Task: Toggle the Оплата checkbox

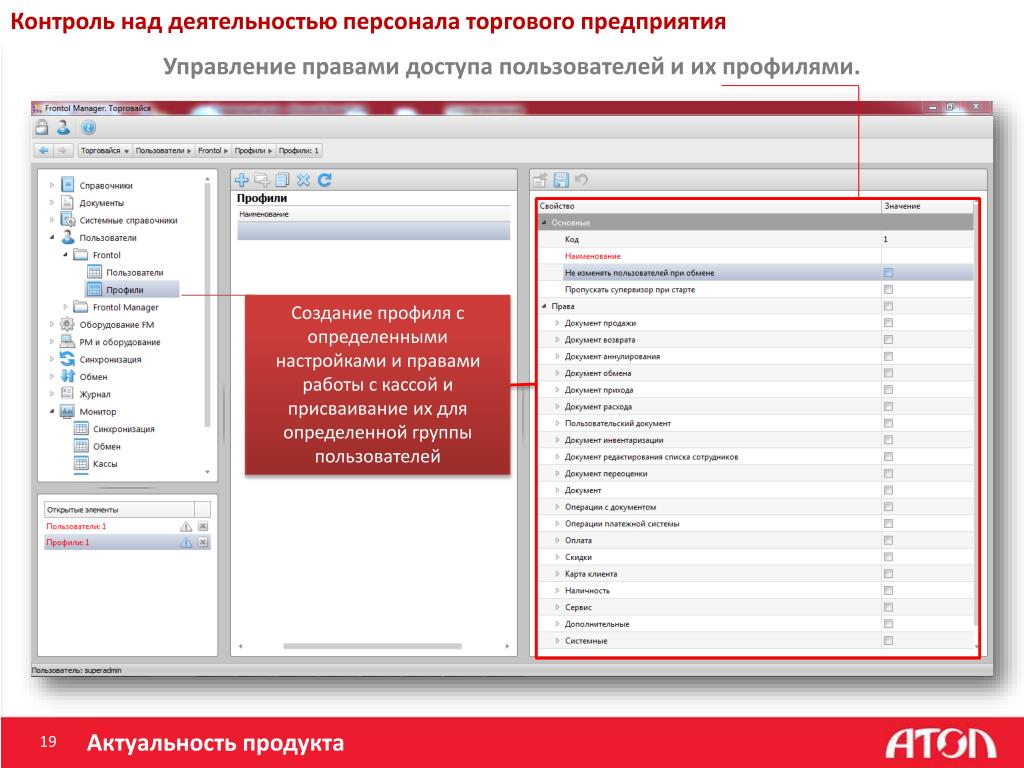Action: coord(888,540)
